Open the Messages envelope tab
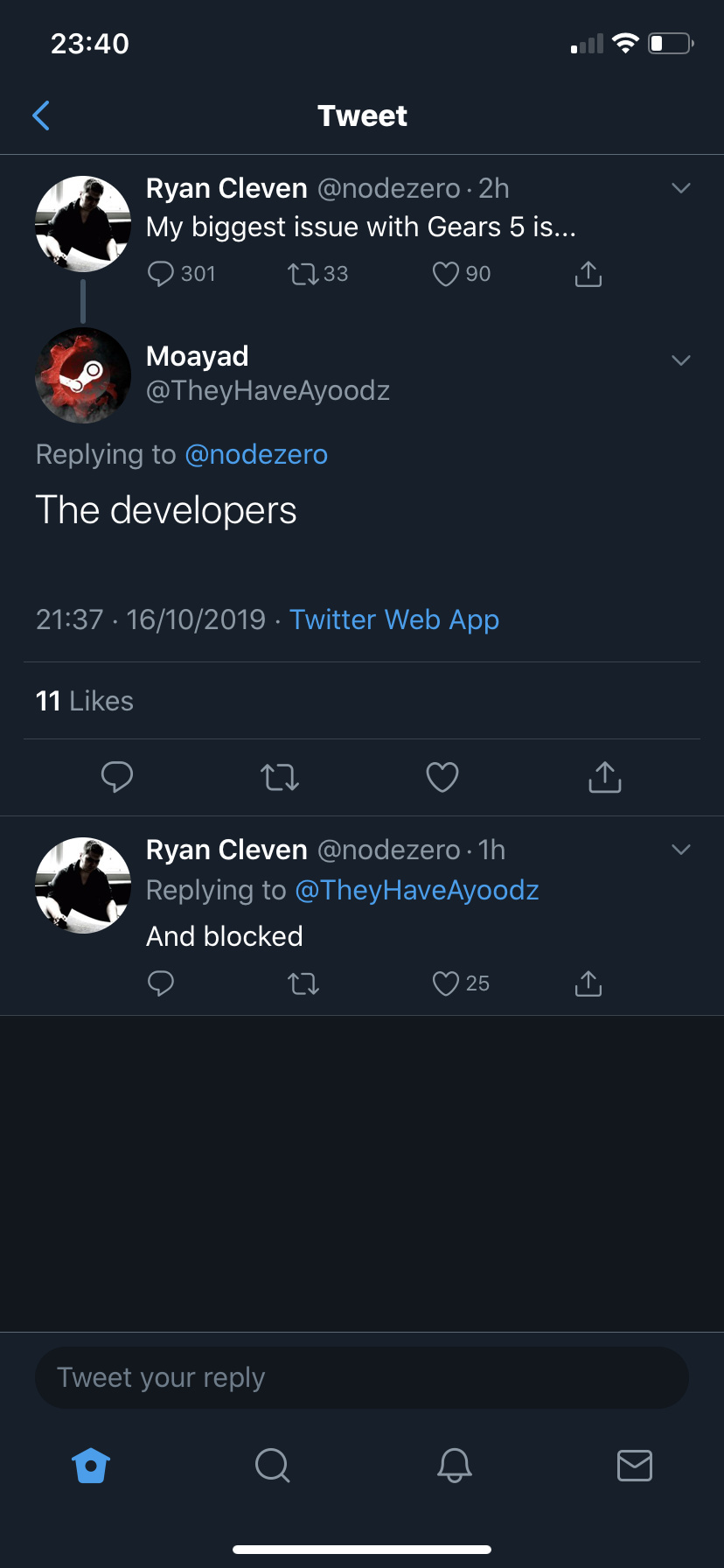The height and width of the screenshot is (1568, 724). (x=635, y=1466)
